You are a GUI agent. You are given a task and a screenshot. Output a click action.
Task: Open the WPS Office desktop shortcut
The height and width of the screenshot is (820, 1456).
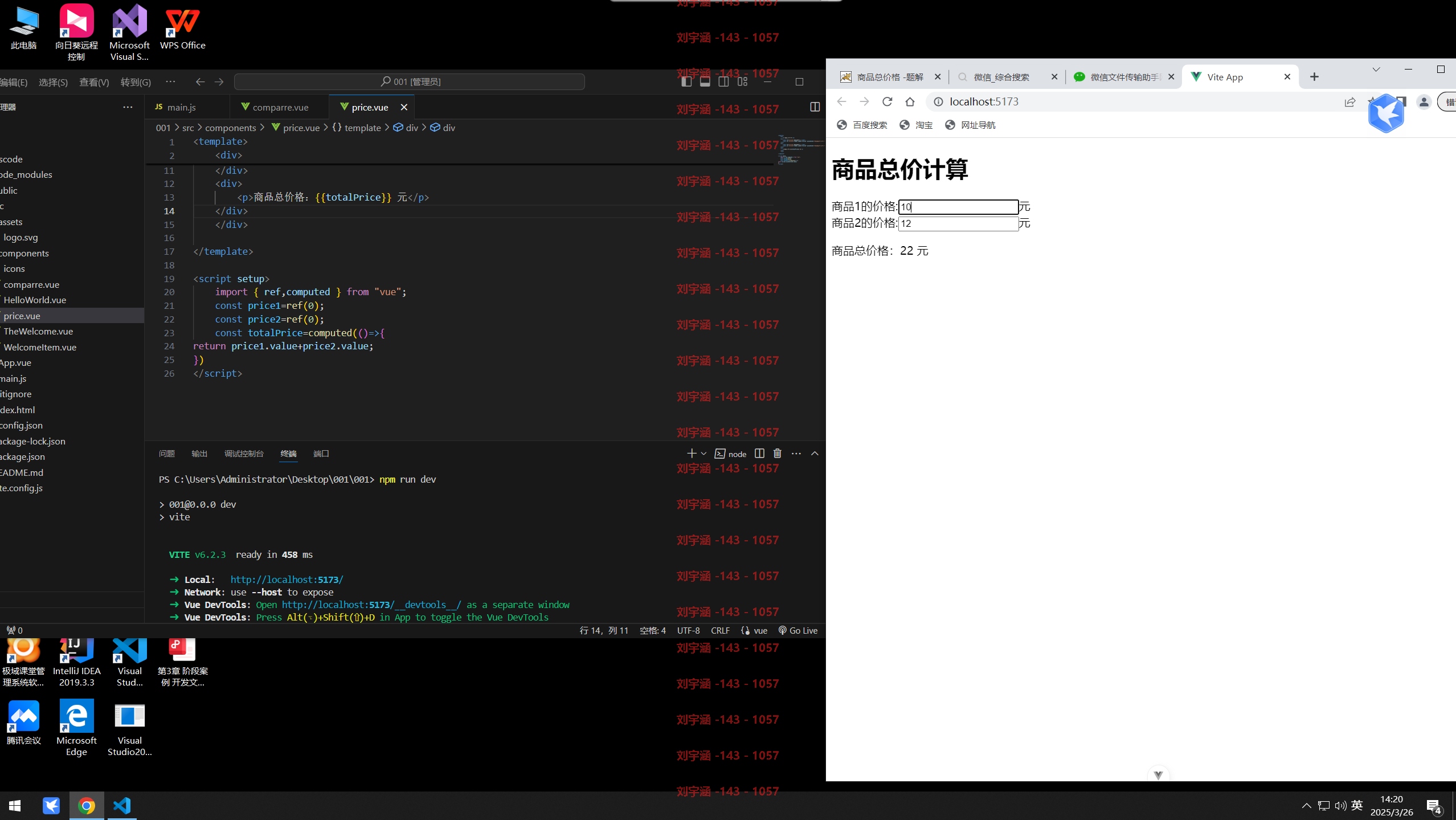[x=182, y=27]
